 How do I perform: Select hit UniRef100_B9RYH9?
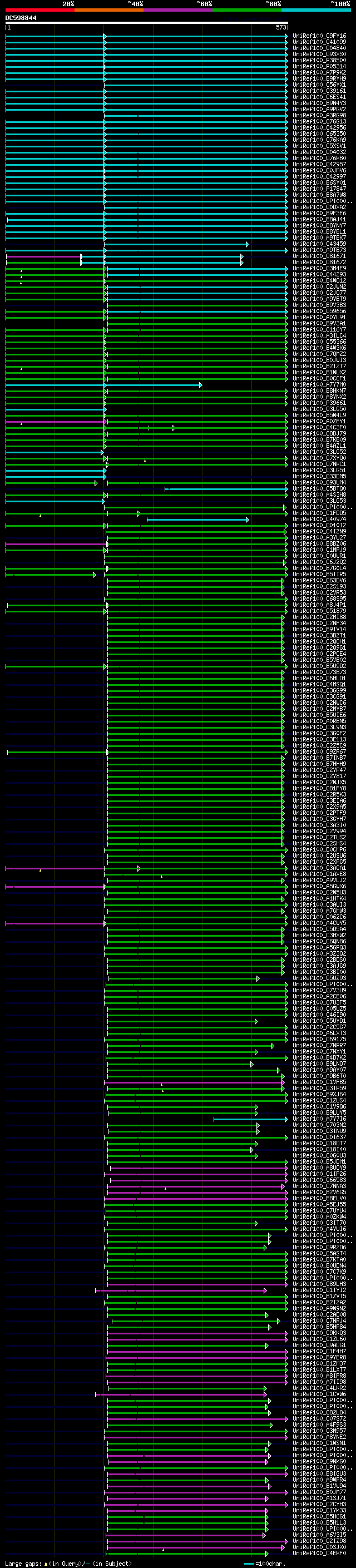click(319, 78)
